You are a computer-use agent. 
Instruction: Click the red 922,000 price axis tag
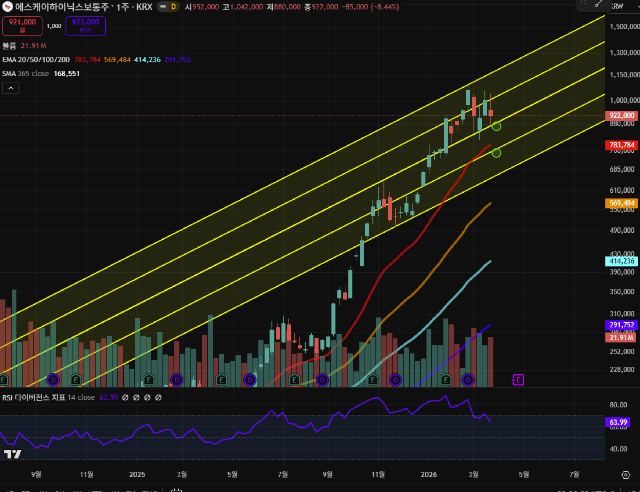click(x=622, y=116)
